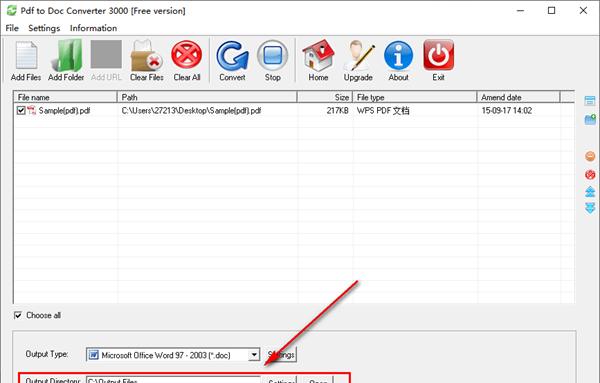This screenshot has width=600, height=383.
Task: Minimize the Pdf to Doc Converter window
Action: point(520,11)
